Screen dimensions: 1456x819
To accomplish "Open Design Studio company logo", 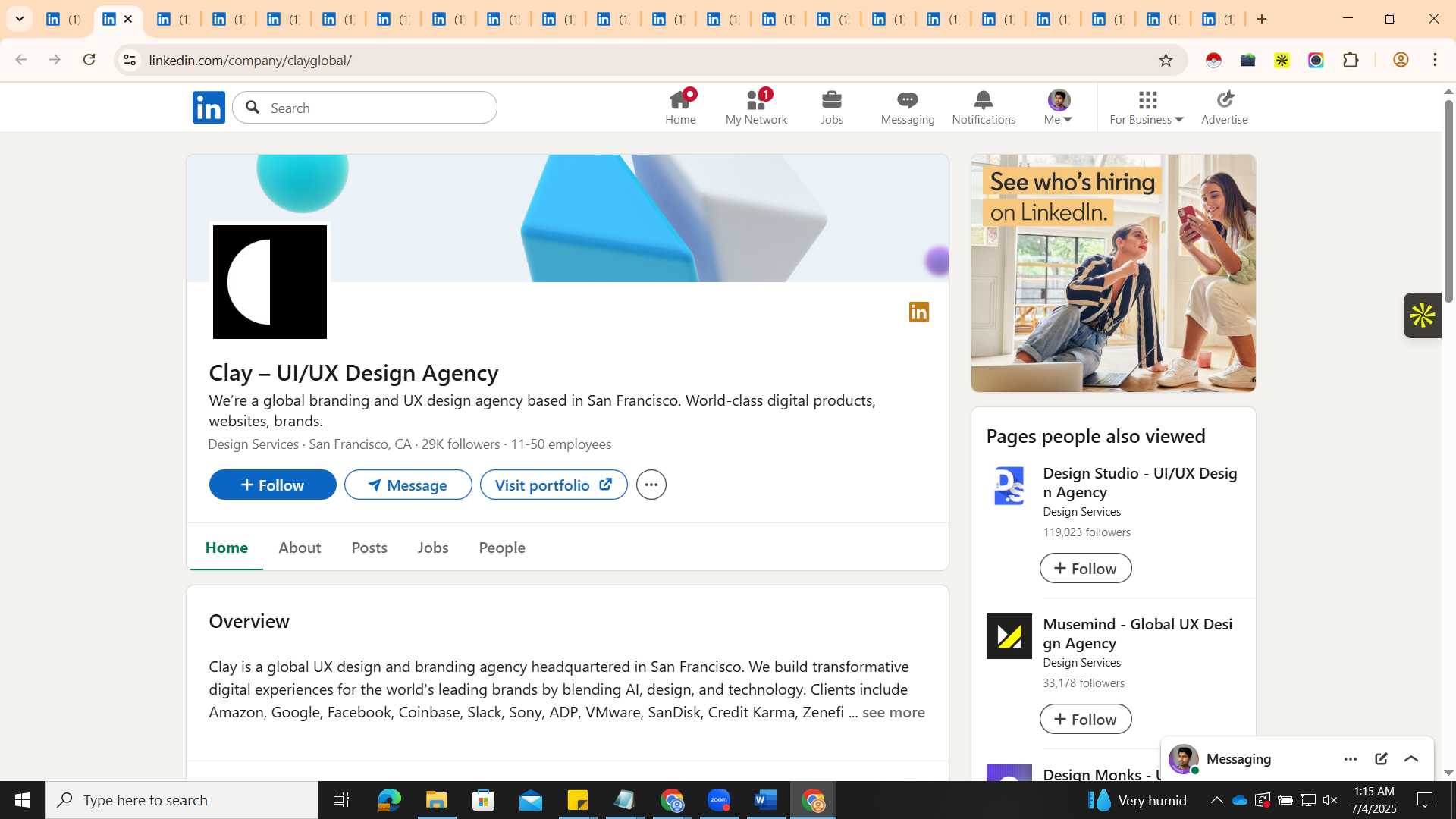I will [x=1009, y=485].
